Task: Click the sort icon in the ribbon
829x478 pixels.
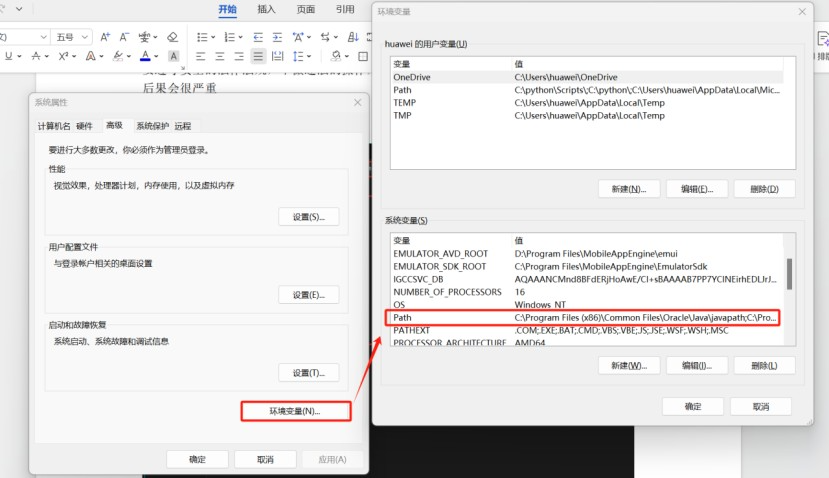Action: click(x=353, y=37)
